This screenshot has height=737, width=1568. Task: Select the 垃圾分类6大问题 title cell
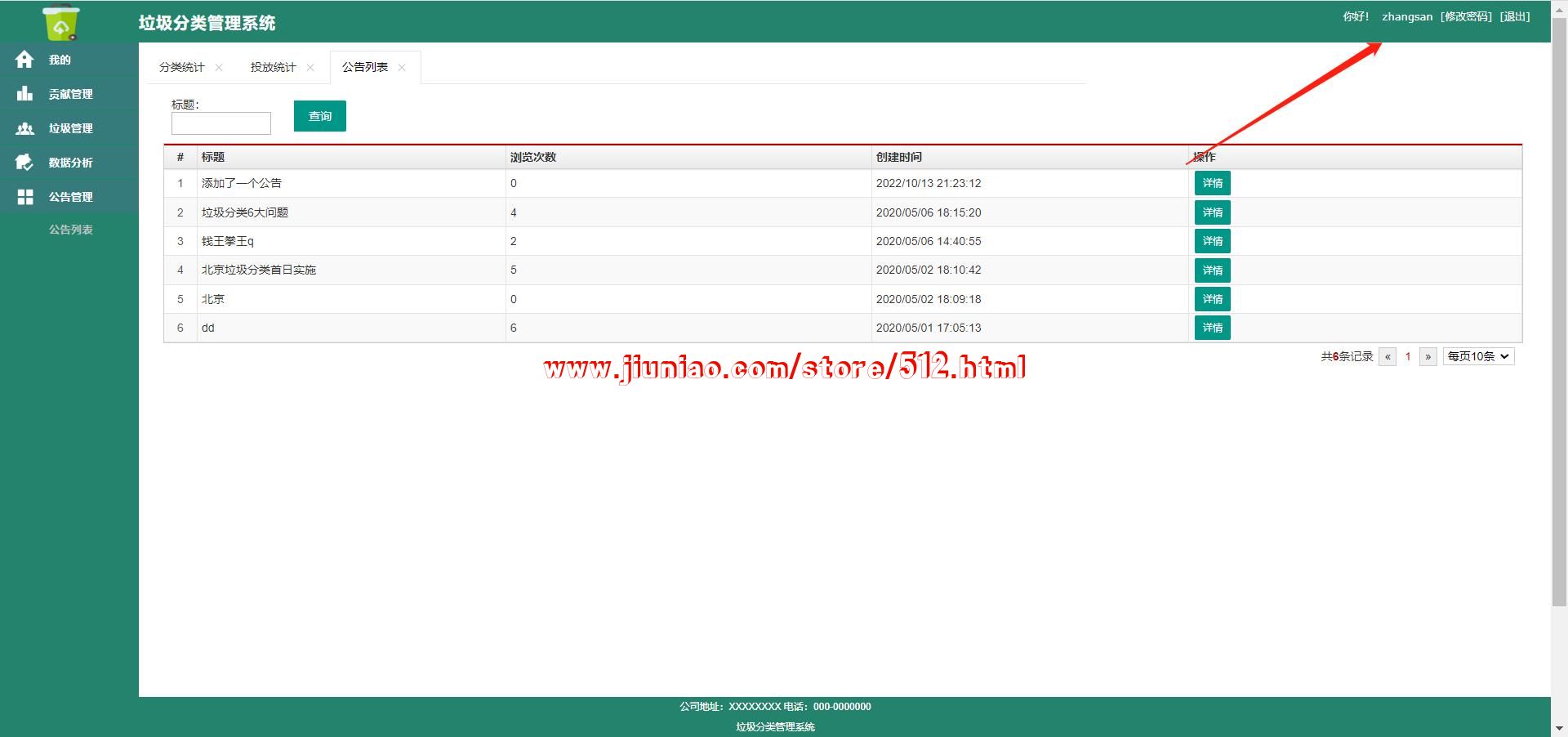point(351,212)
